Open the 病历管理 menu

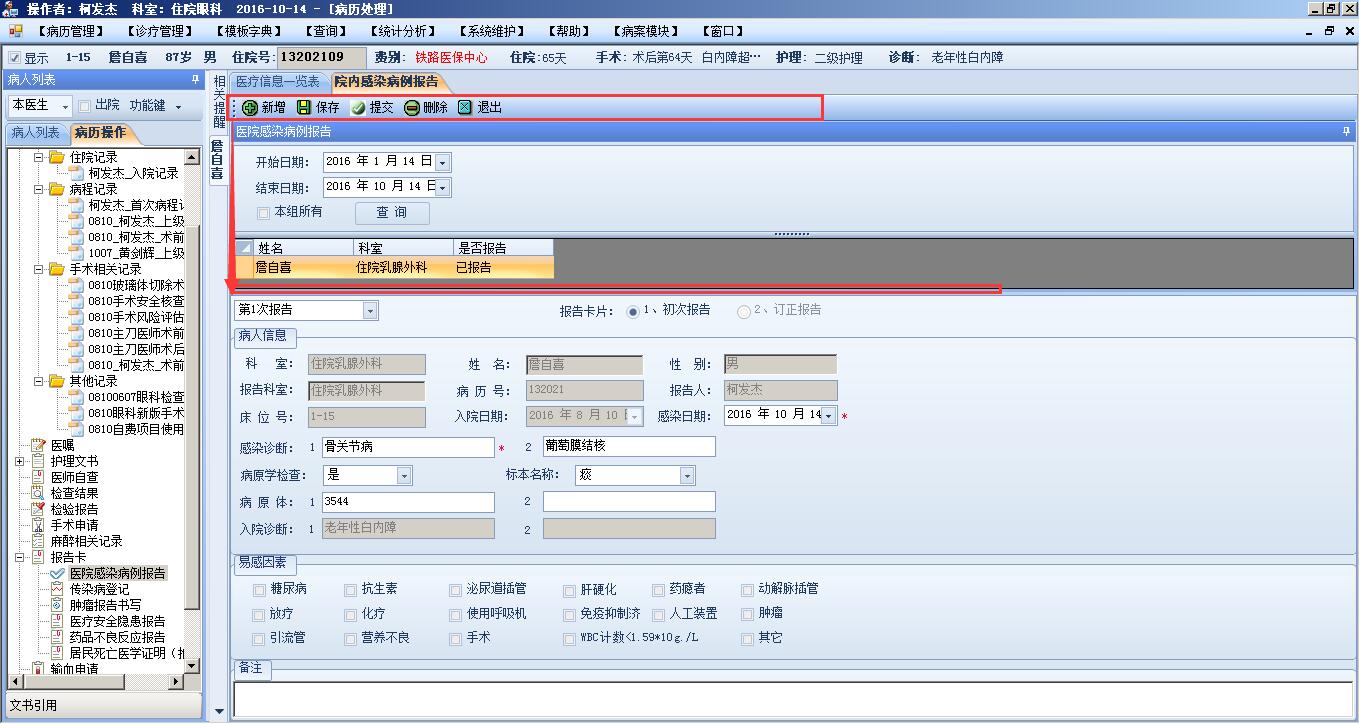click(x=69, y=31)
